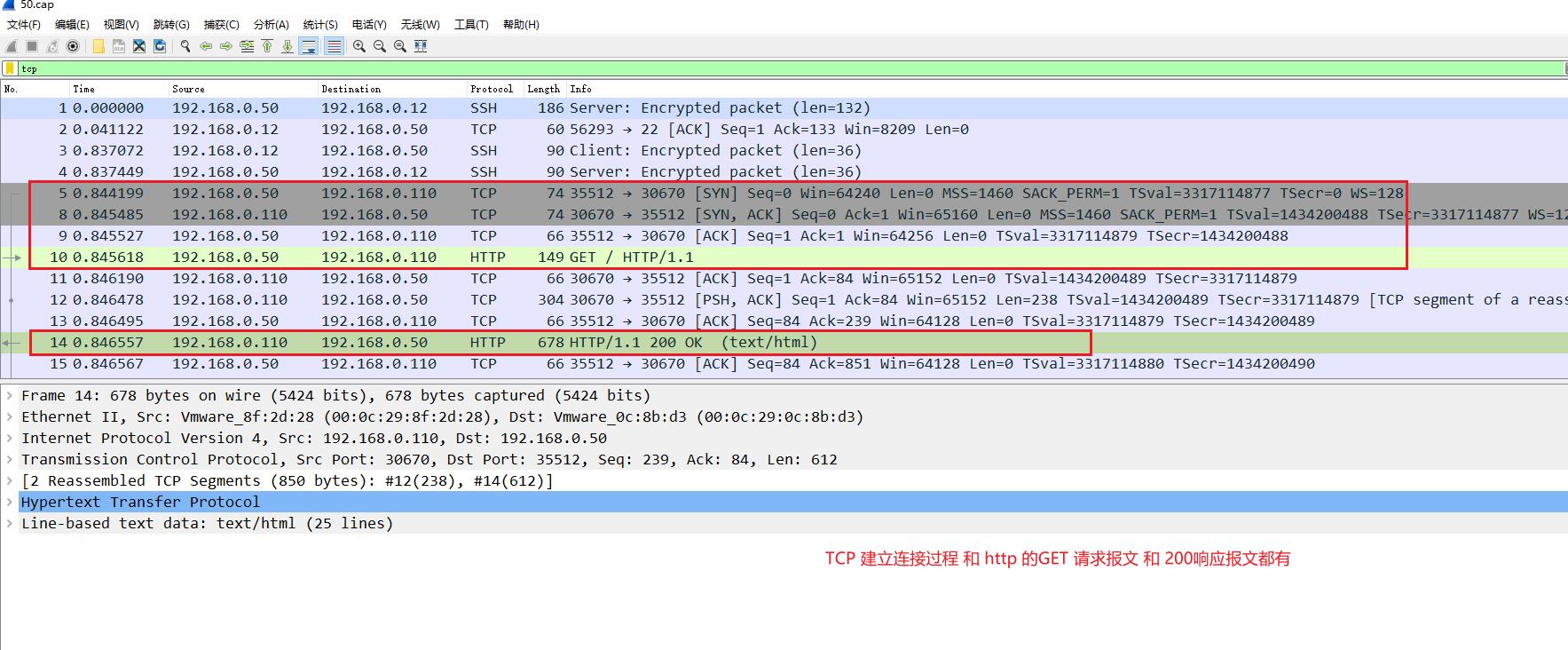Viewport: 1568px width, 650px height.
Task: Go forward to next packet arrow
Action: tap(226, 46)
